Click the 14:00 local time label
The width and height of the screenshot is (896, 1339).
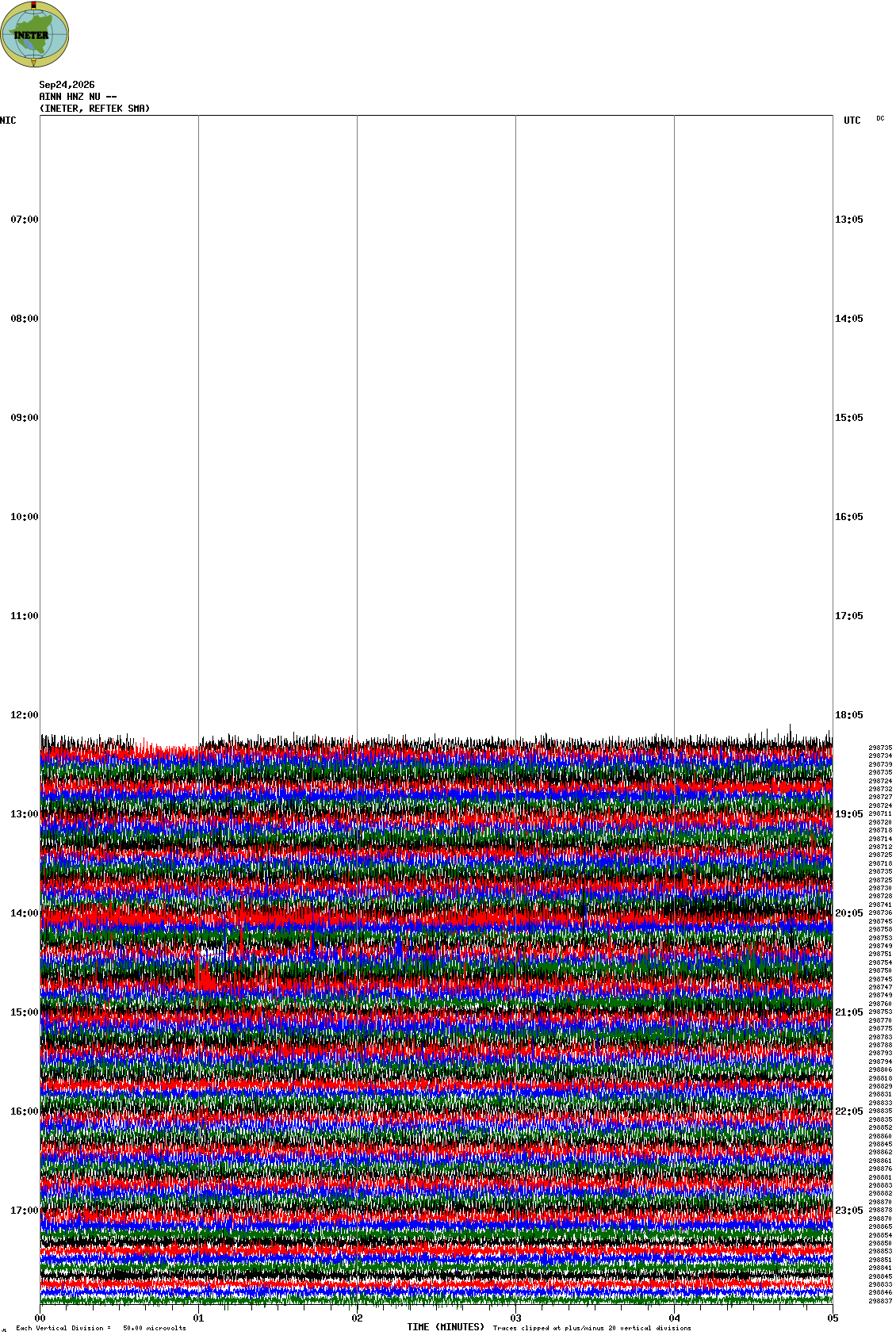pyautogui.click(x=25, y=913)
